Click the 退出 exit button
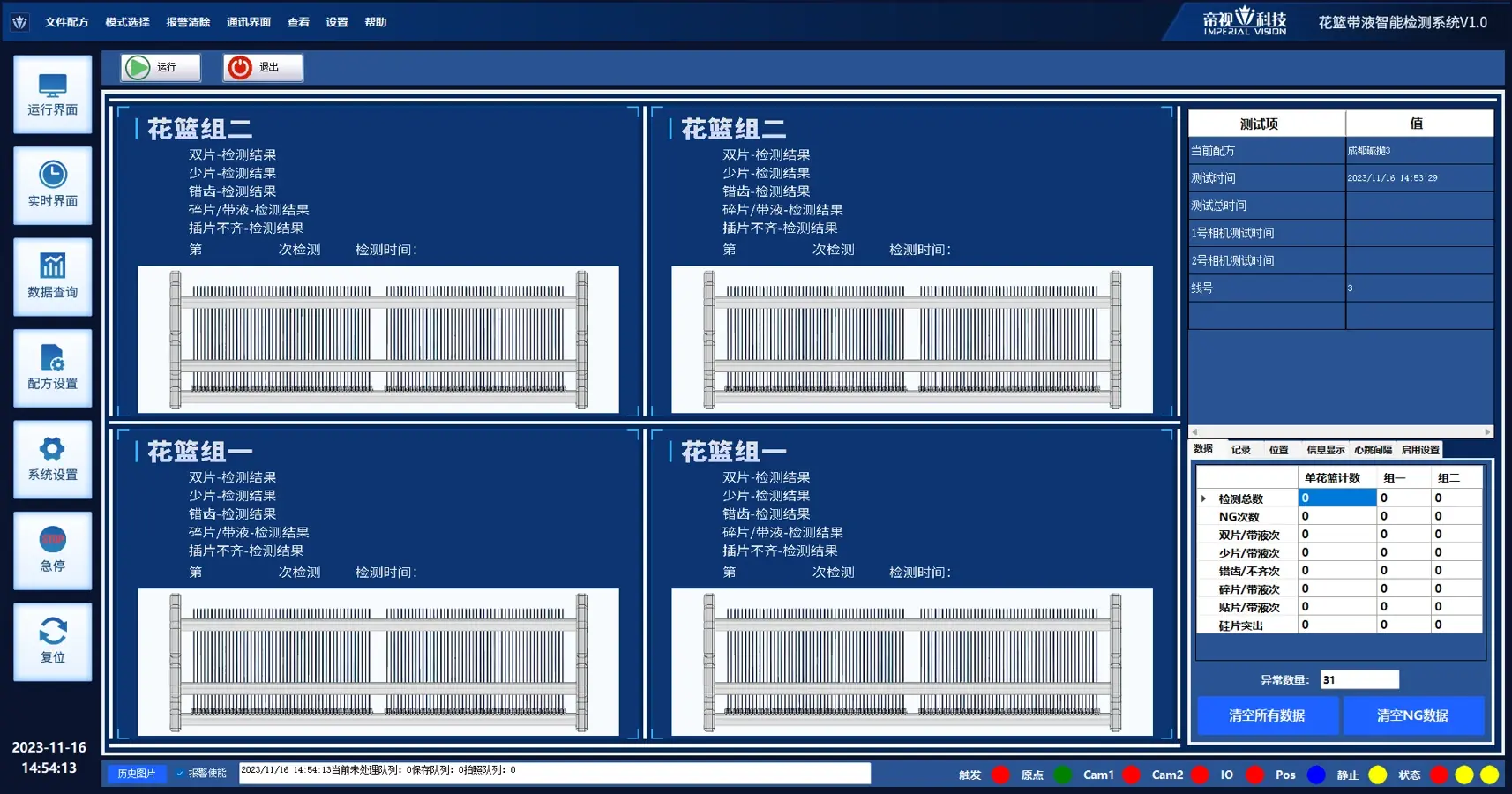The image size is (1512, 794). (263, 67)
